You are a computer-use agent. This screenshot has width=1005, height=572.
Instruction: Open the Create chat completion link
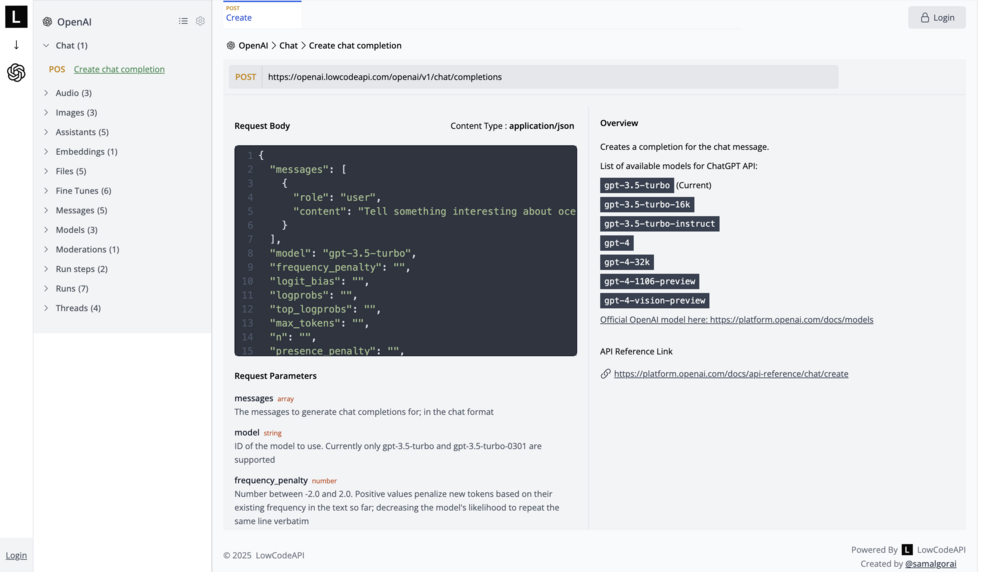[x=119, y=69]
